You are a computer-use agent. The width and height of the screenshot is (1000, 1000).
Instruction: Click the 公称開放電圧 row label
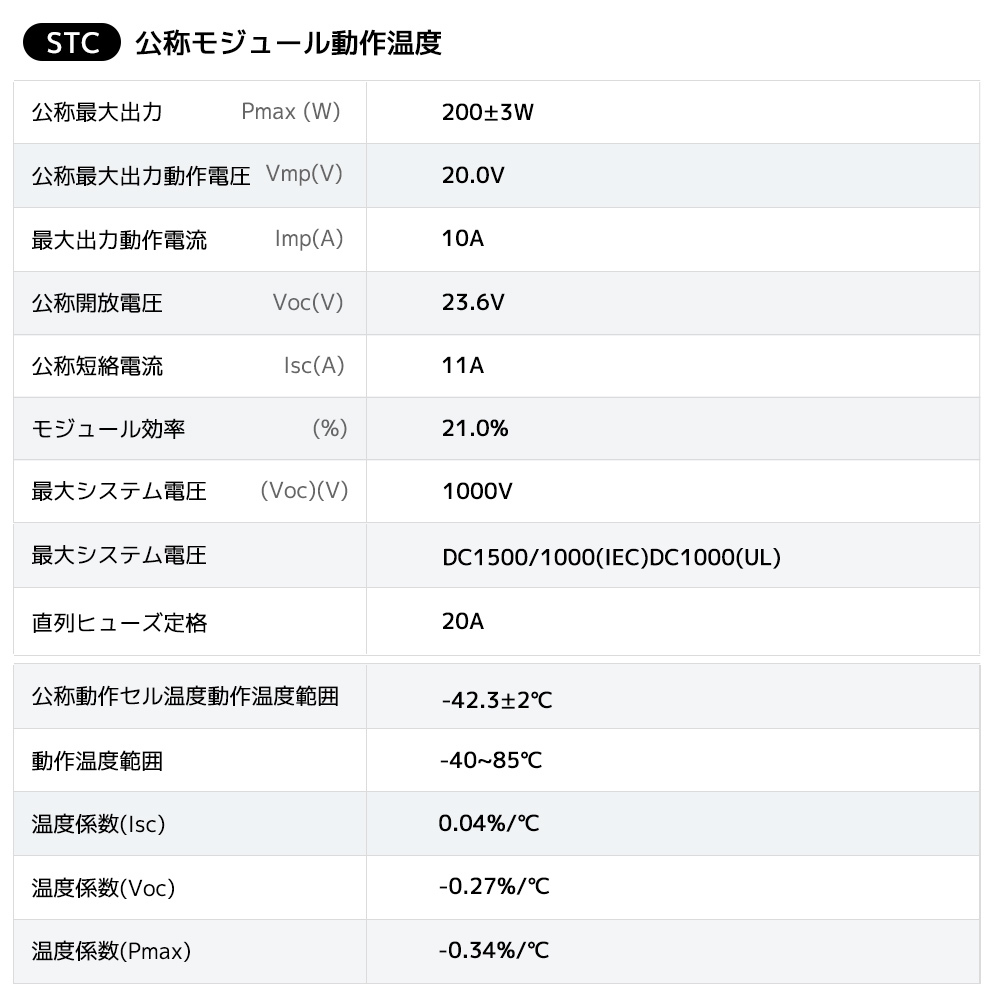pyautogui.click(x=97, y=303)
